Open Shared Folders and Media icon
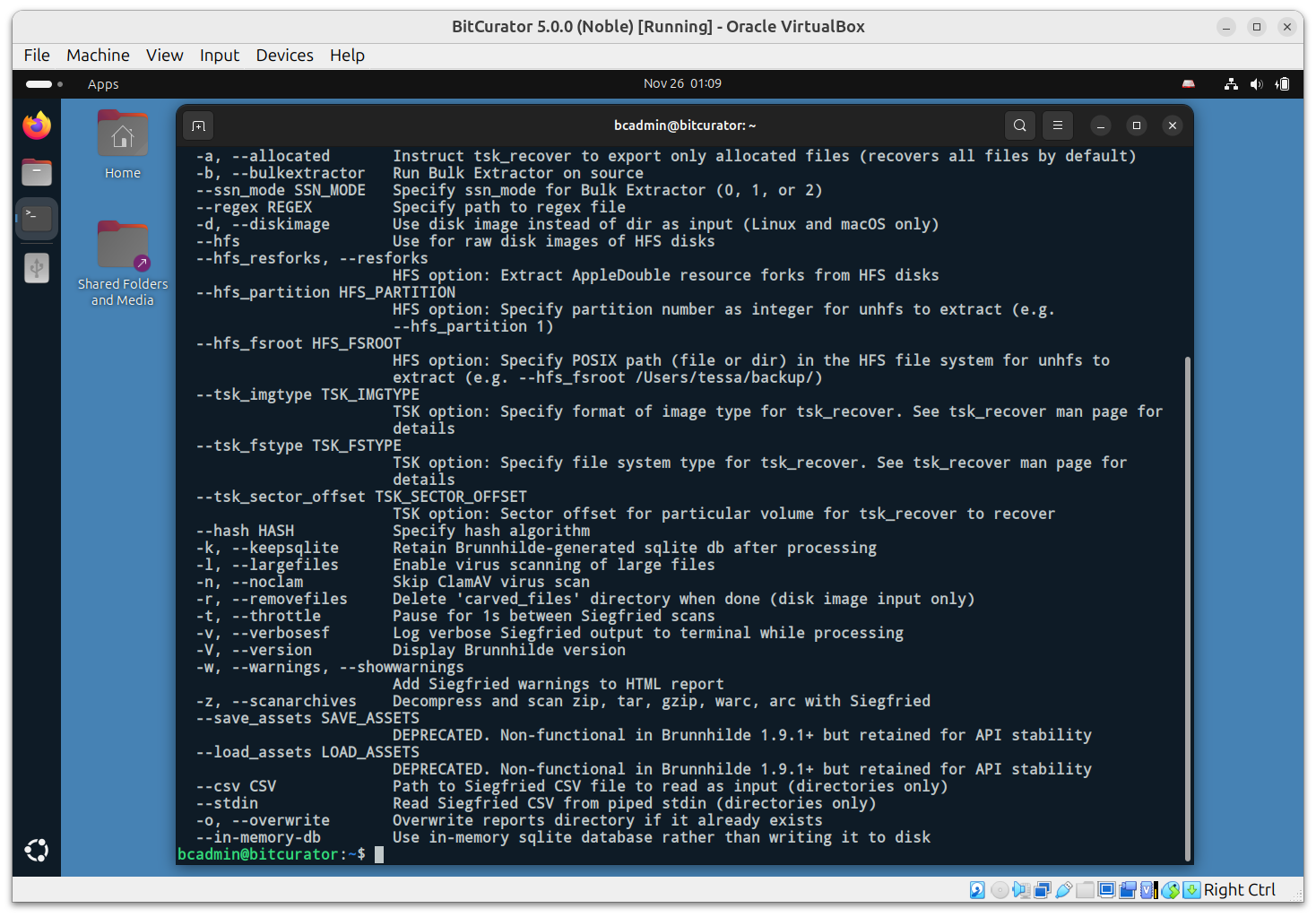 (123, 264)
